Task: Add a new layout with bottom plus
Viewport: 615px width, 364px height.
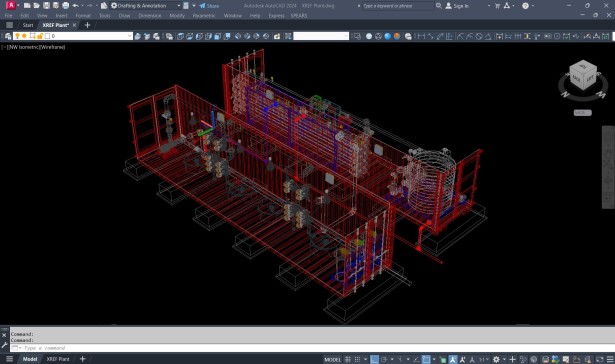Action: 82,359
